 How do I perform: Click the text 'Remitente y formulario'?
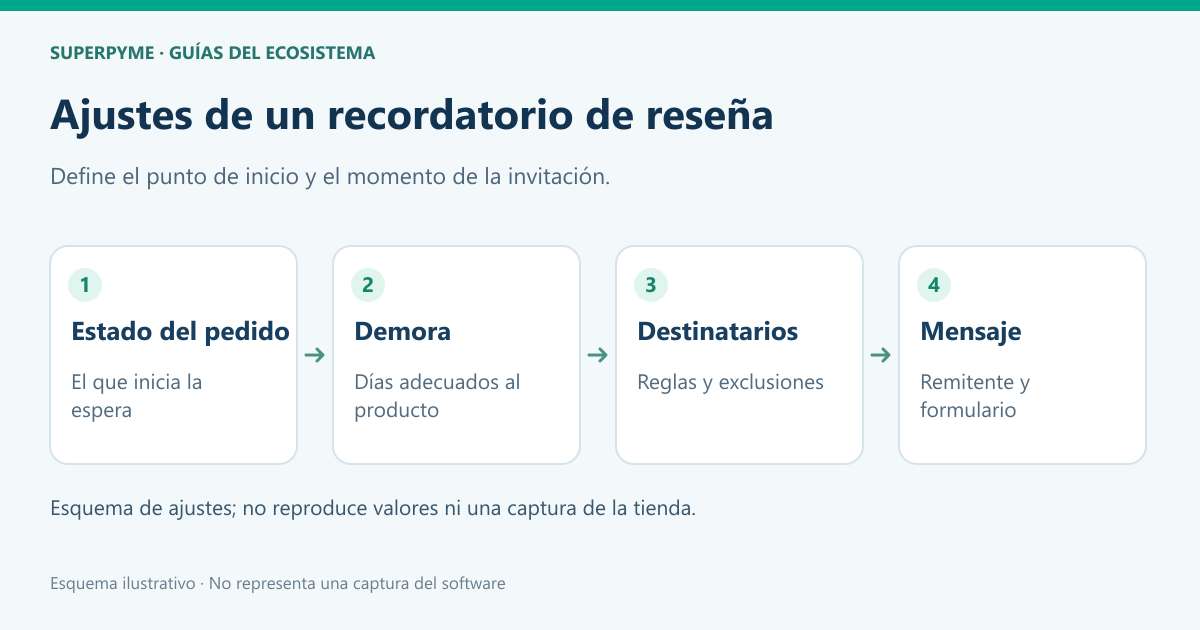coord(975,396)
